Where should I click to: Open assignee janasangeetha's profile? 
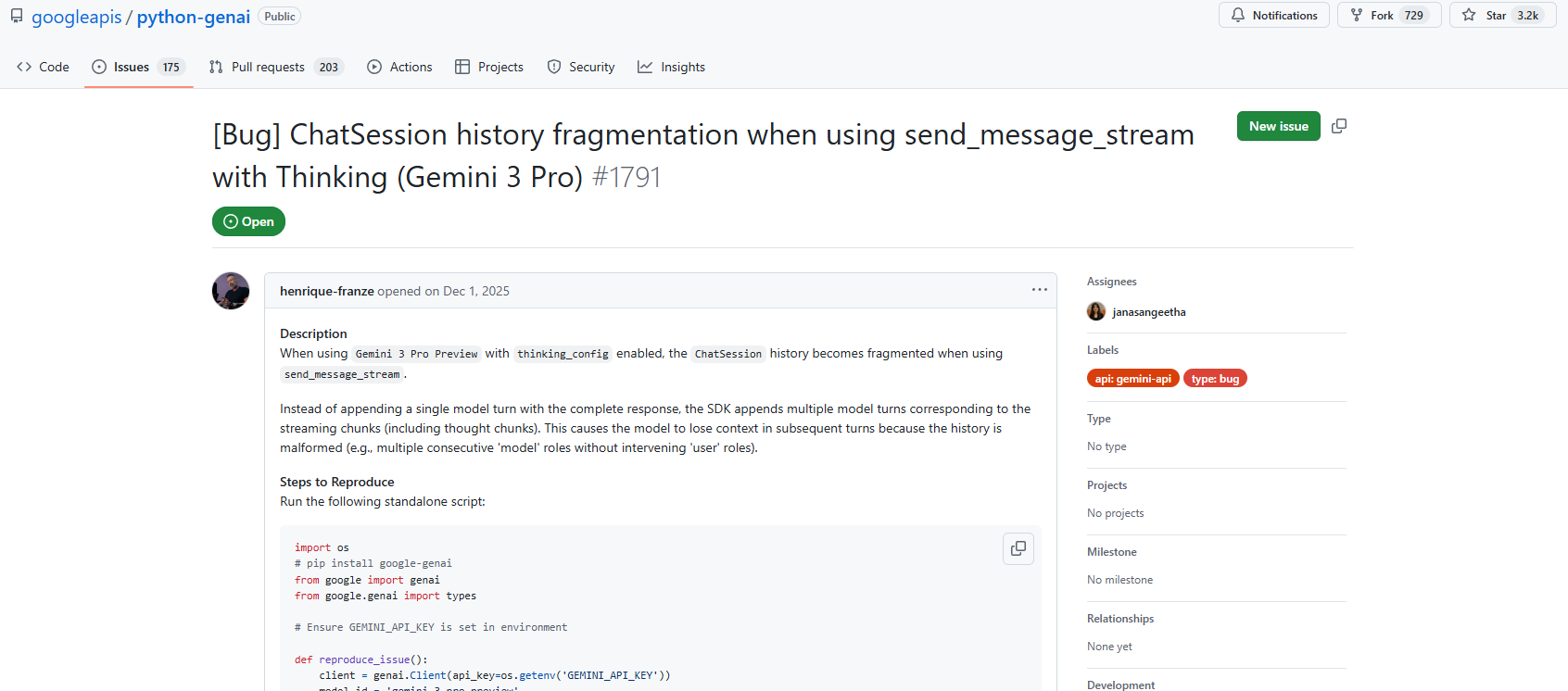click(x=1149, y=312)
